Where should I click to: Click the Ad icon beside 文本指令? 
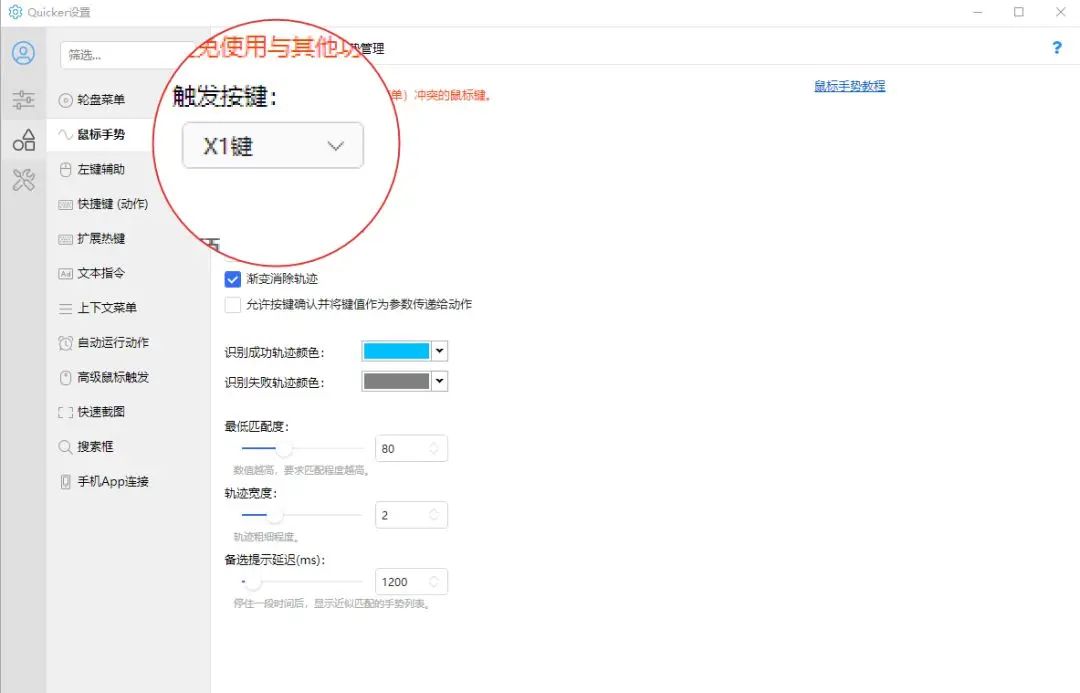point(65,273)
